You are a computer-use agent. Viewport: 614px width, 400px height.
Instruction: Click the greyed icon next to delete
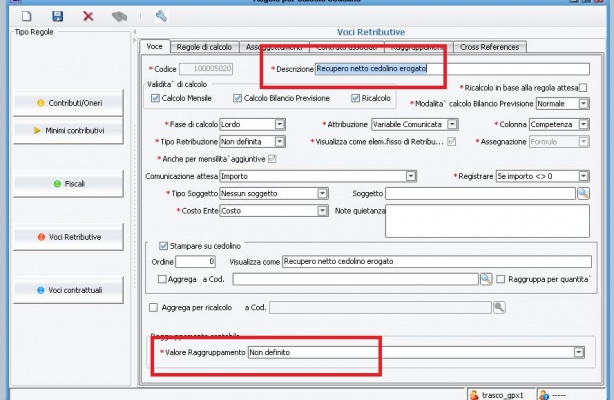[x=119, y=16]
